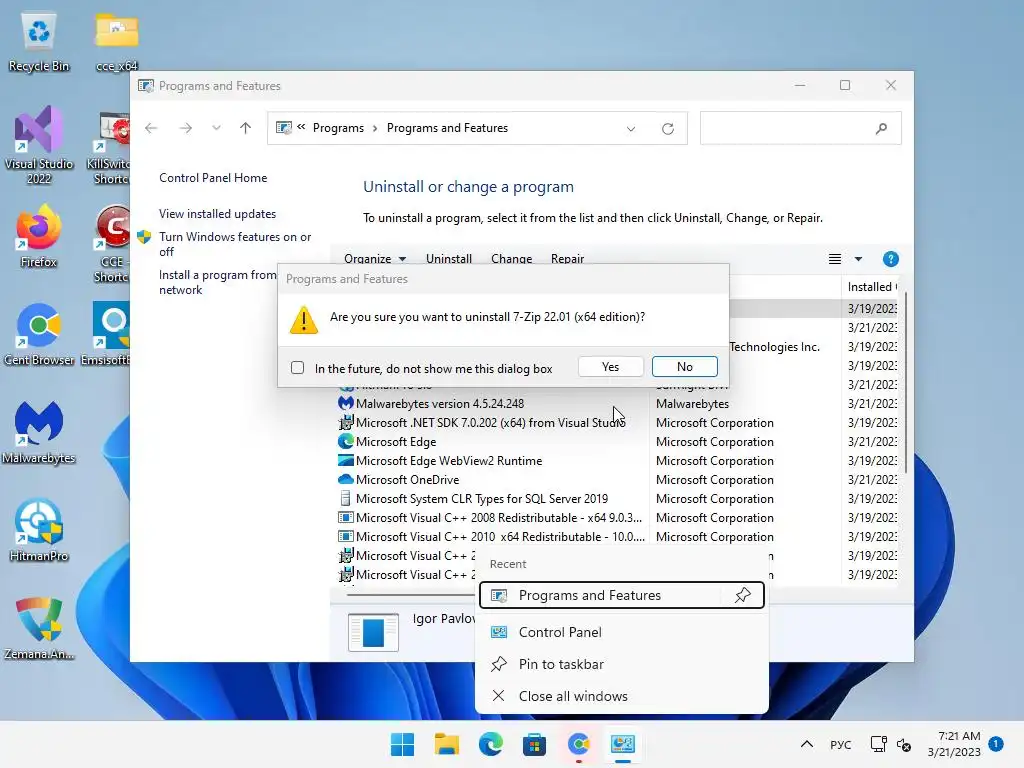Image resolution: width=1024 pixels, height=768 pixels.
Task: Check 'do not show me this dialog box'
Action: pos(298,368)
